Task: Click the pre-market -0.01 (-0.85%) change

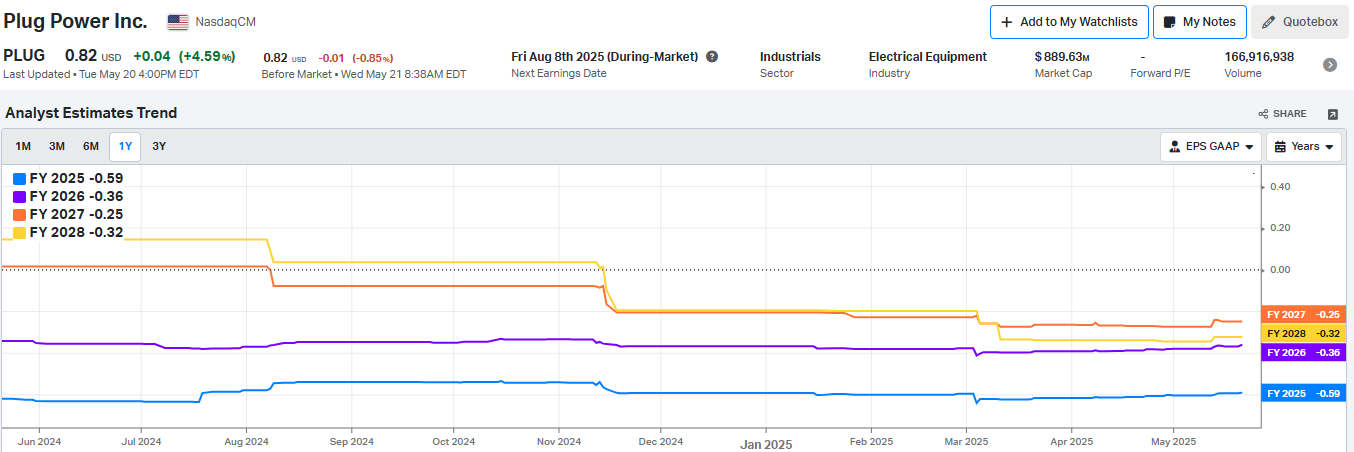Action: [356, 58]
